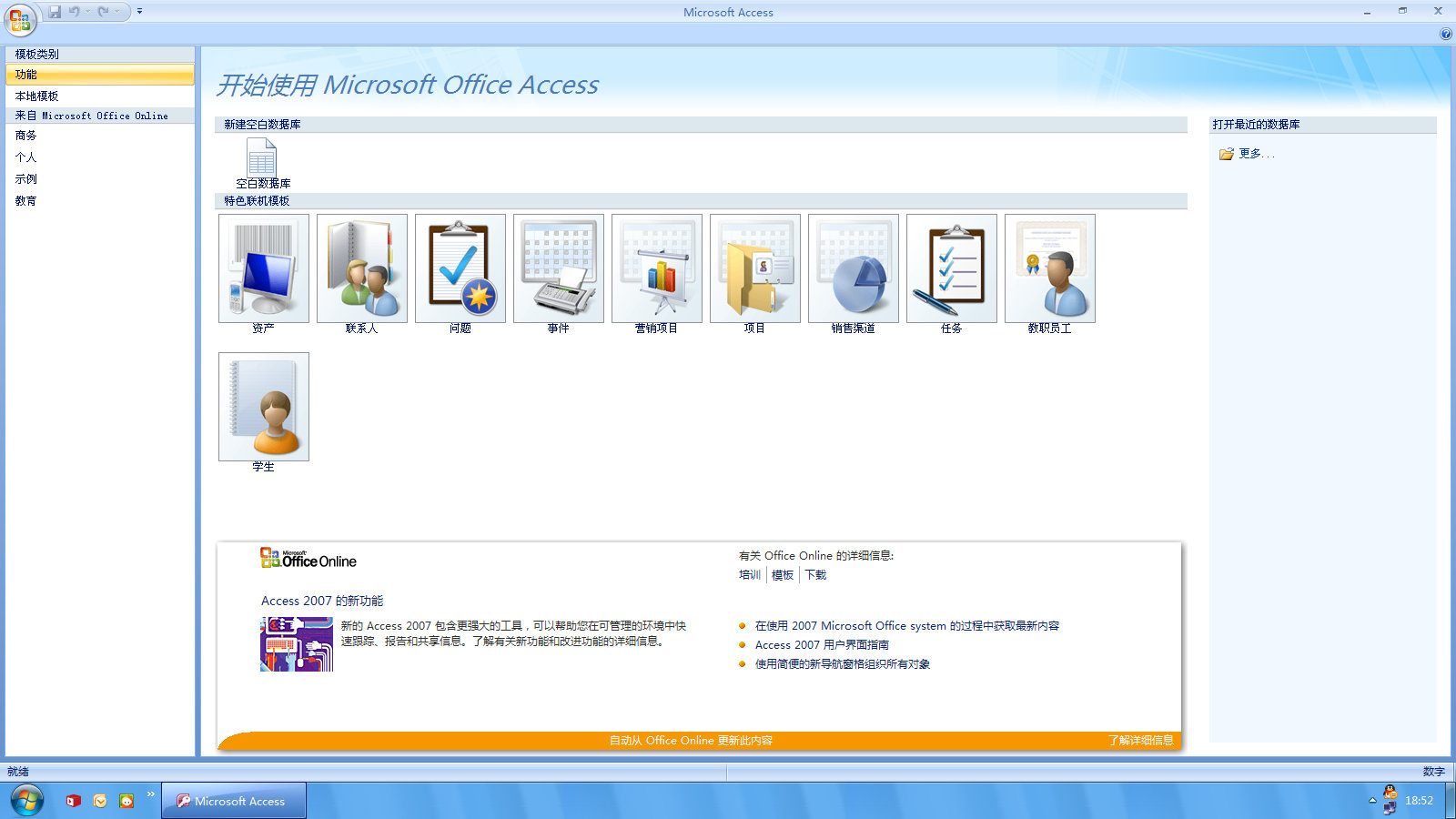Screen dimensions: 1456x819
Task: Click the 就绪 status bar text
Action: click(18, 772)
